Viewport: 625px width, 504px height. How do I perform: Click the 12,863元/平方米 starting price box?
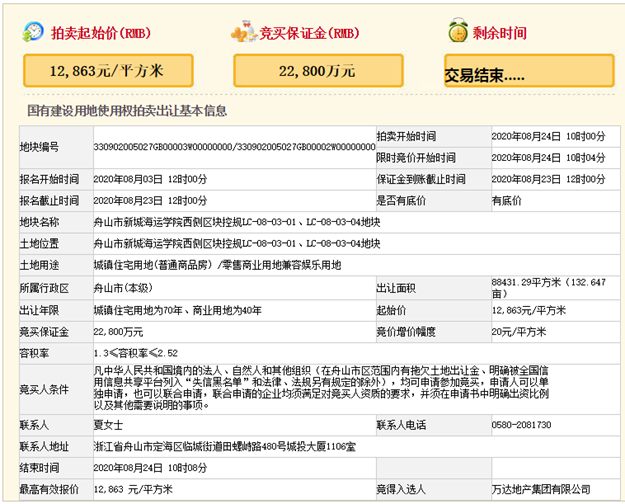(x=108, y=71)
